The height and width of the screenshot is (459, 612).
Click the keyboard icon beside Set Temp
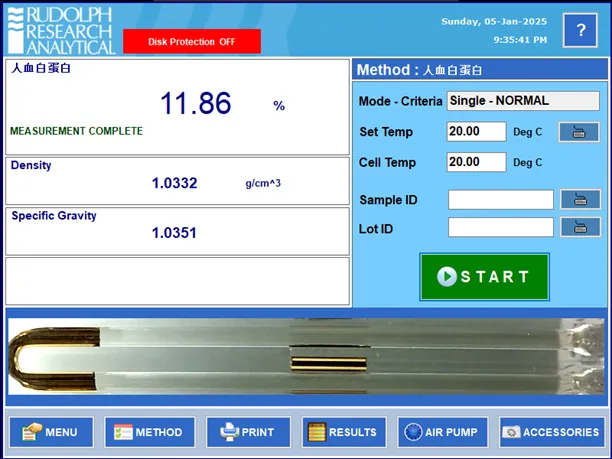(x=579, y=131)
